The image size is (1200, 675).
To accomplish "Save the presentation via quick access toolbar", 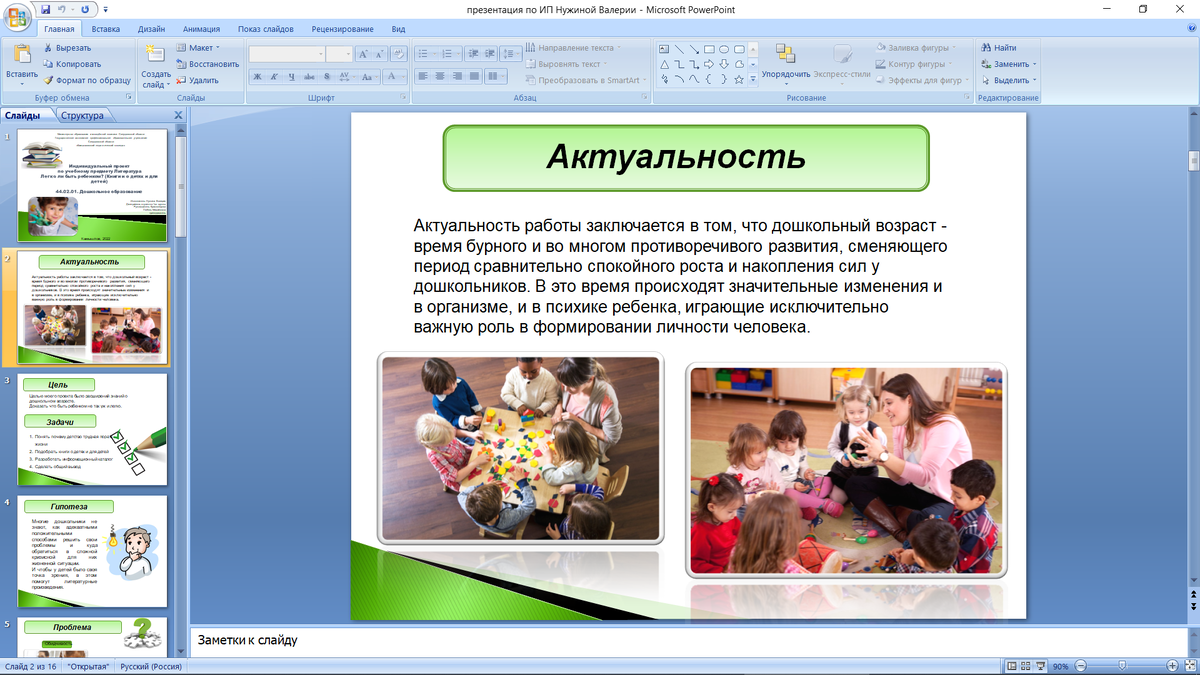I will pyautogui.click(x=45, y=9).
